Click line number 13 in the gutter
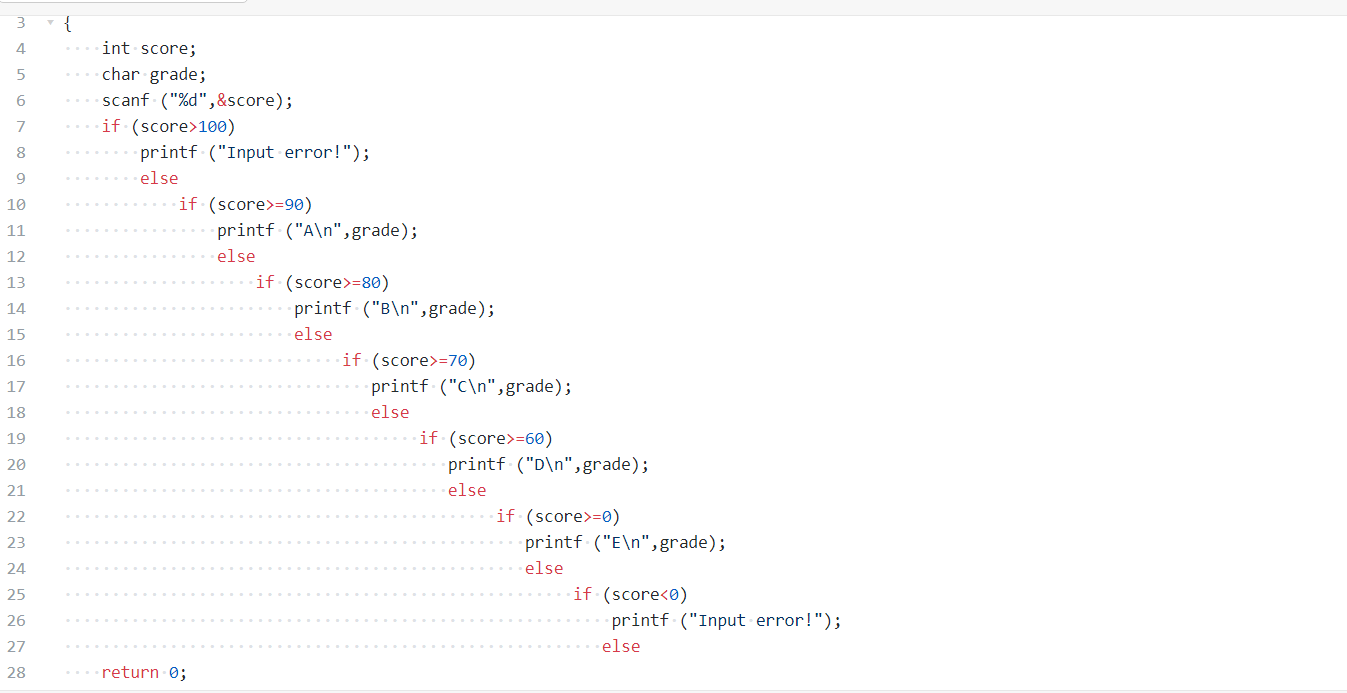This screenshot has width=1347, height=693. coord(16,282)
